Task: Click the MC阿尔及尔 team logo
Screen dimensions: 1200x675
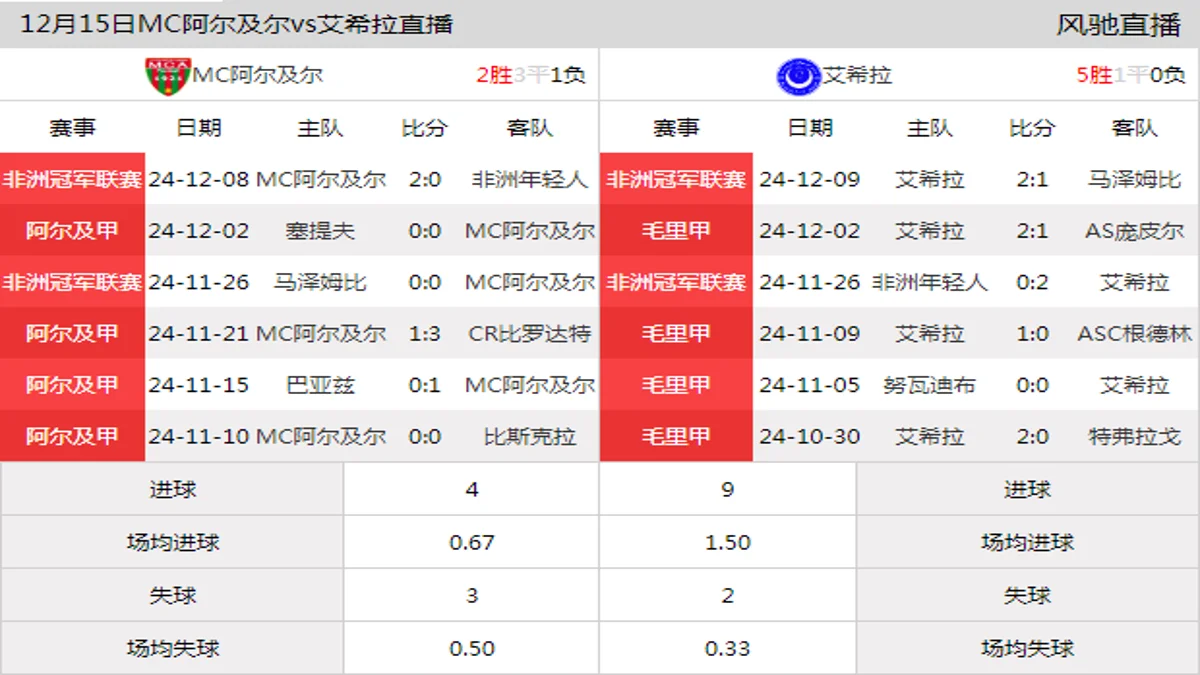Action: point(167,76)
